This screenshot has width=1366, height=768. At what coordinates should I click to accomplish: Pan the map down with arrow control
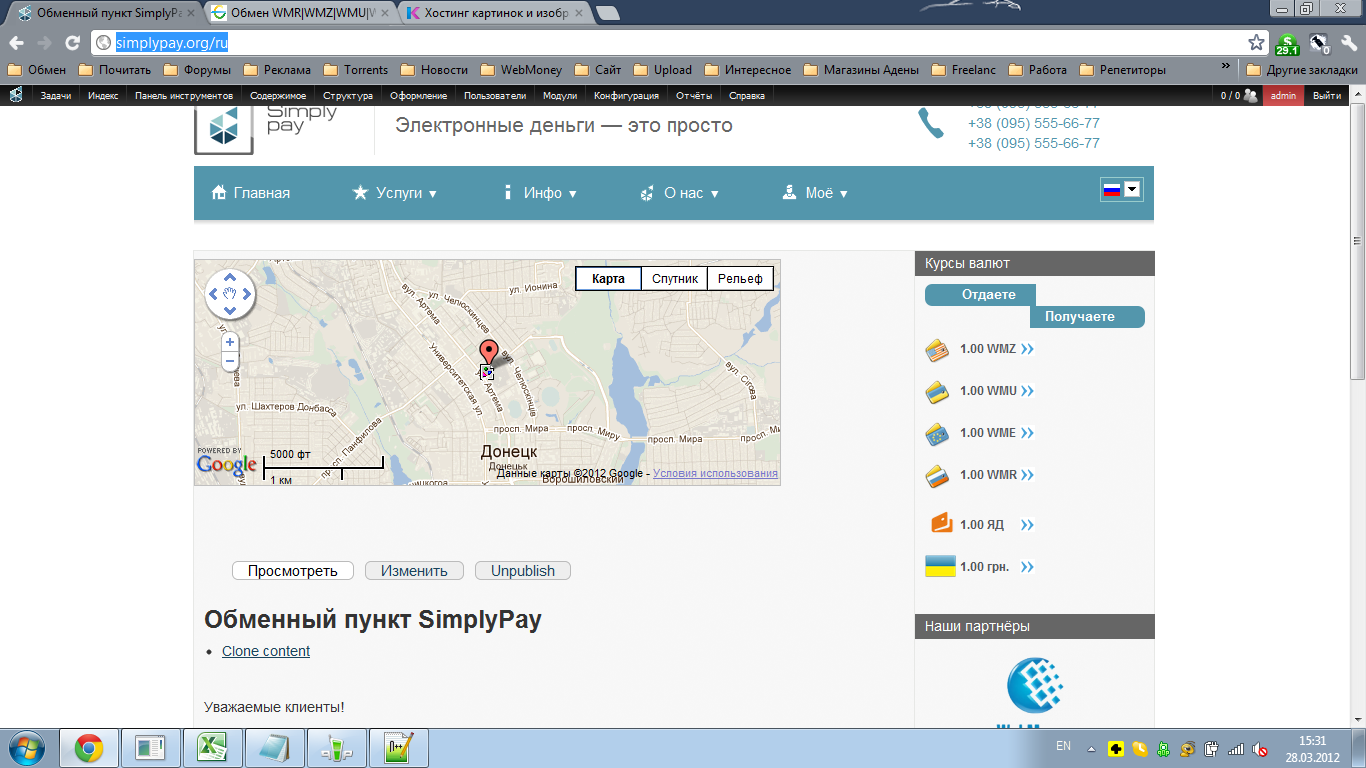coord(230,311)
